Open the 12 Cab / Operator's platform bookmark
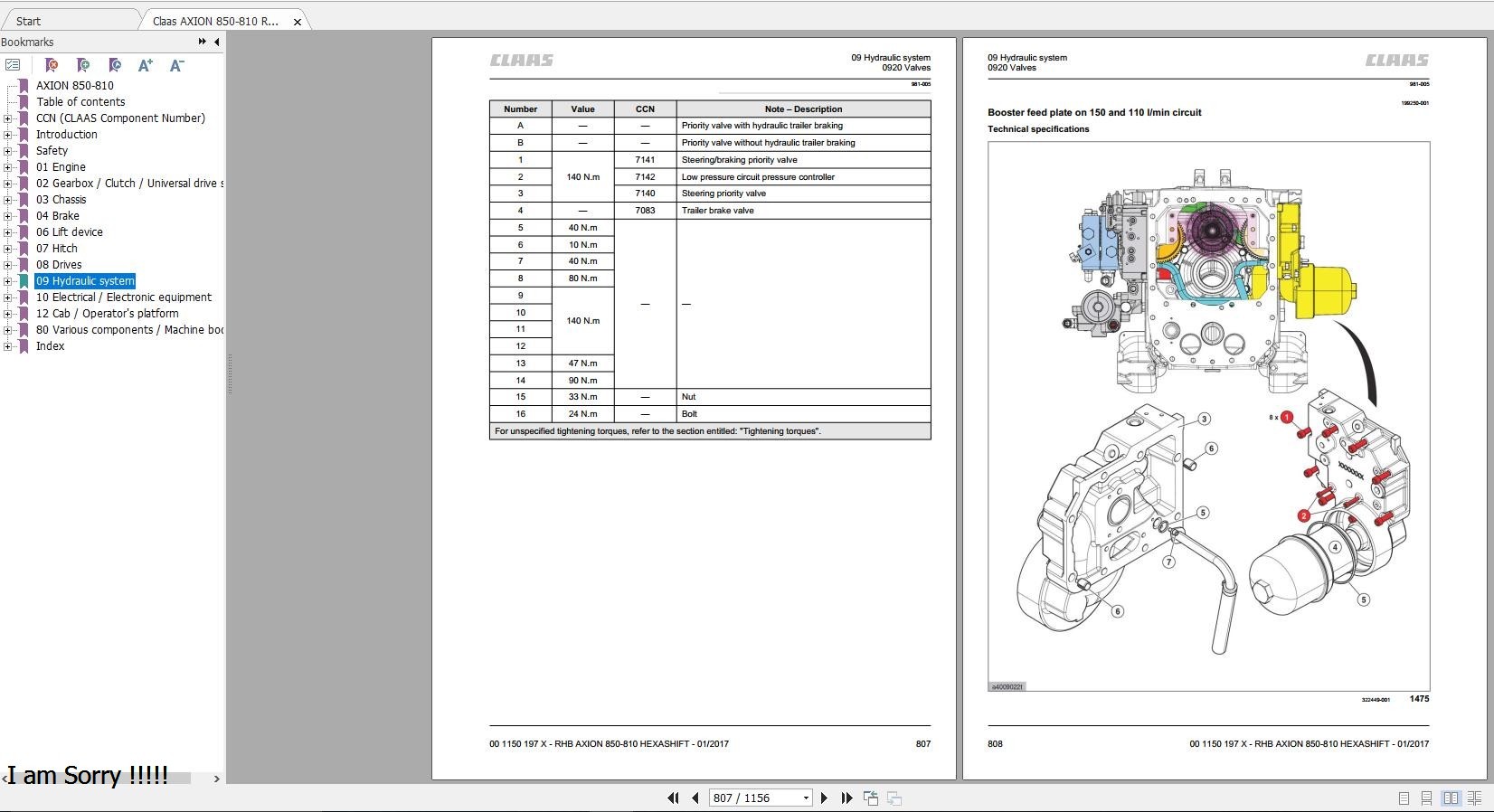The height and width of the screenshot is (812, 1494). tap(107, 314)
